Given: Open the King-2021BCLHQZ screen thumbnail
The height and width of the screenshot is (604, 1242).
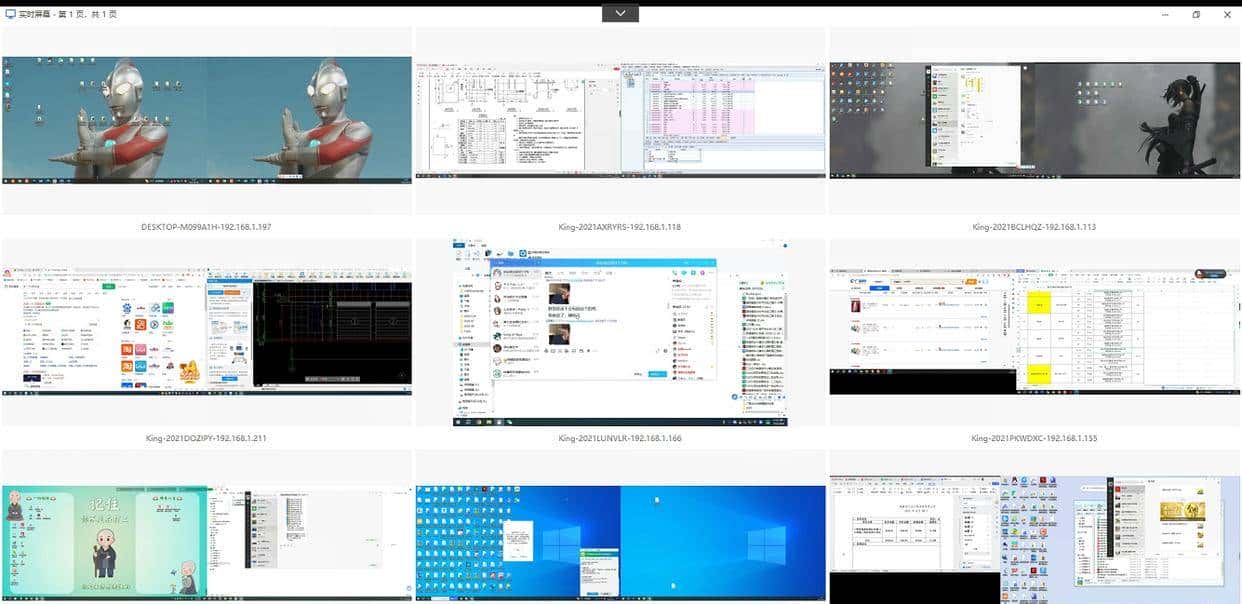Looking at the screenshot, I should tap(1034, 120).
